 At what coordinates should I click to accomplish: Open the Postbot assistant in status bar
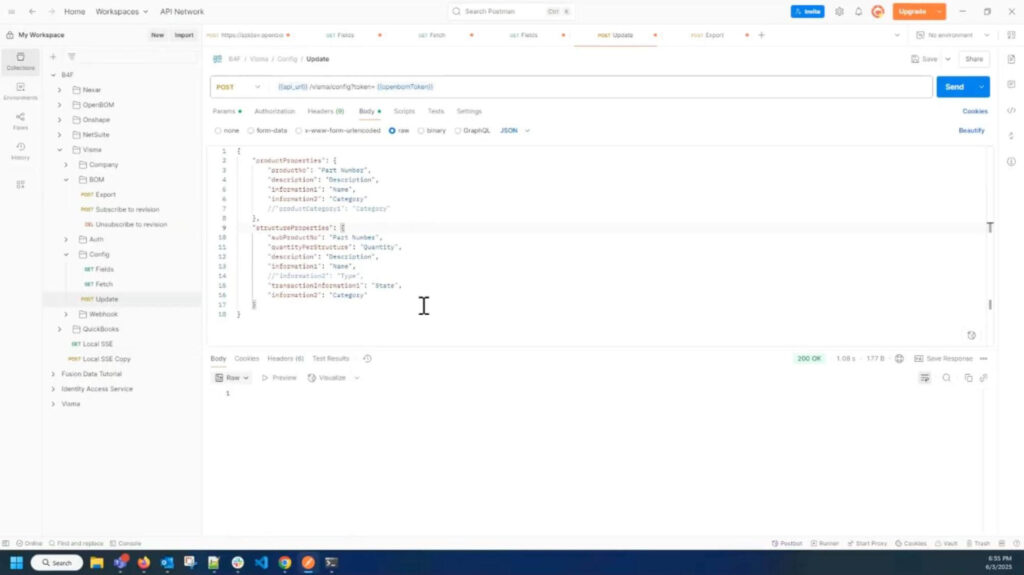click(x=787, y=544)
